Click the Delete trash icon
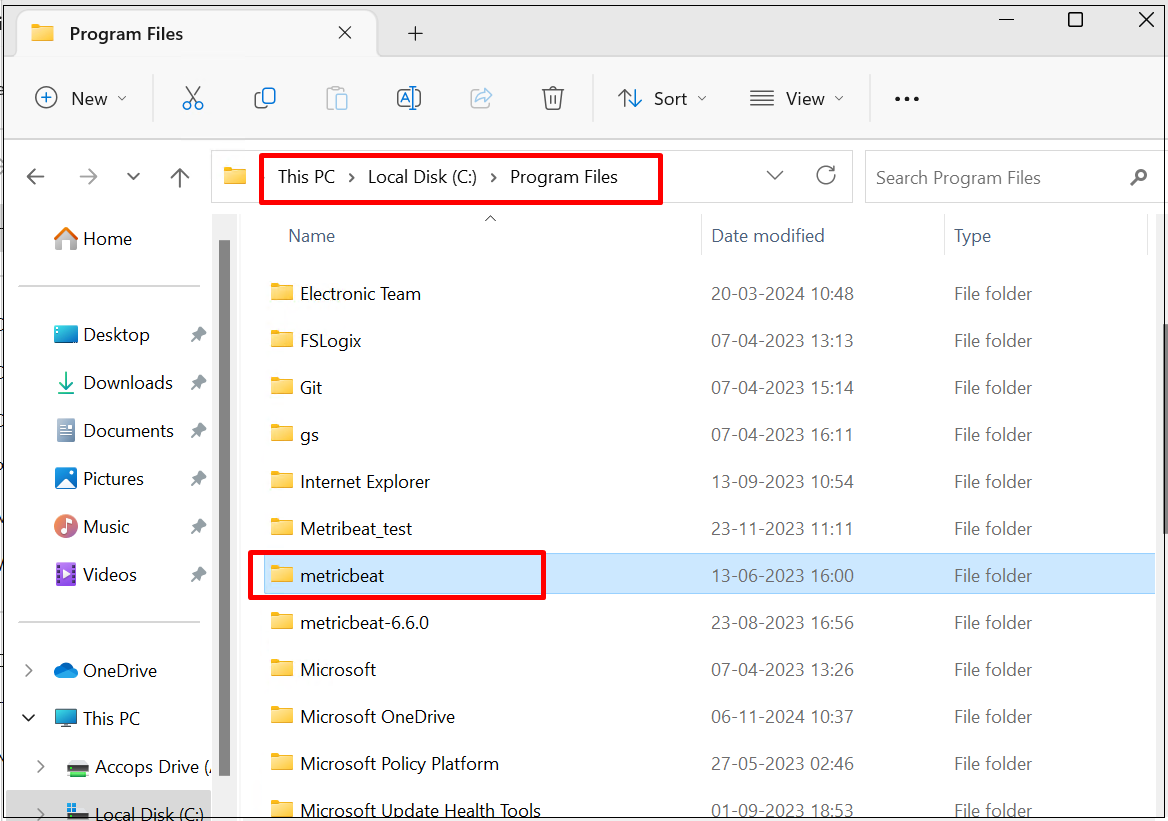 [x=552, y=98]
